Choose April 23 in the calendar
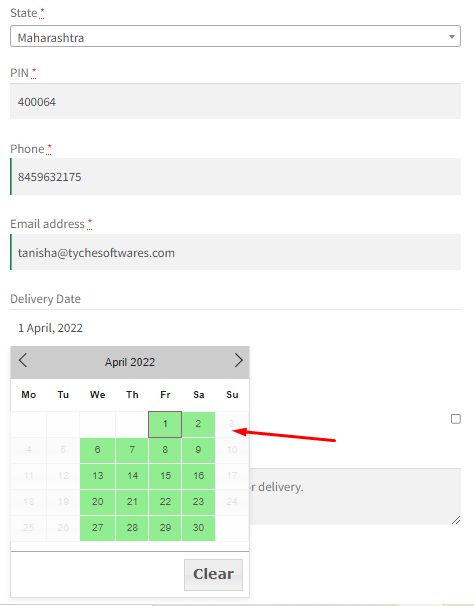Screen dimensions: 474x606 [x=198, y=502]
